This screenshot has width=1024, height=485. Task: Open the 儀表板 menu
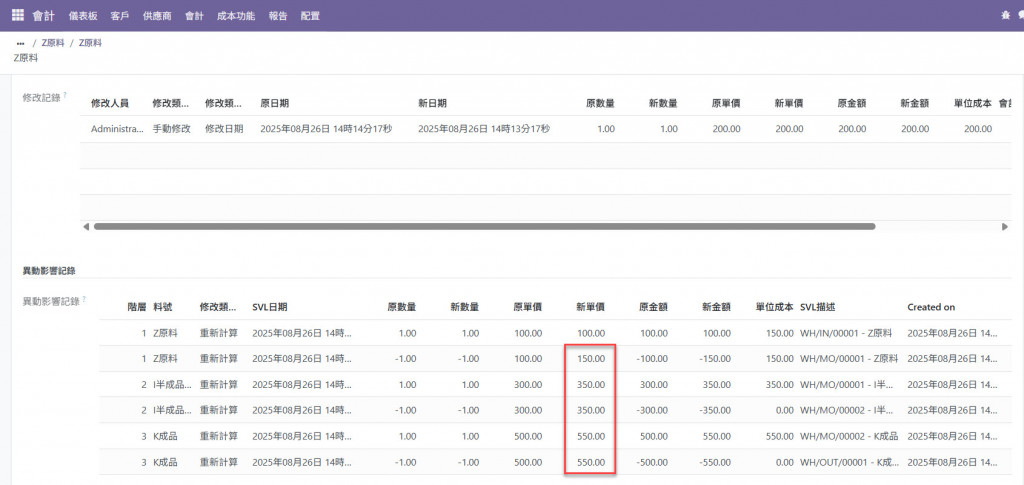pyautogui.click(x=82, y=16)
